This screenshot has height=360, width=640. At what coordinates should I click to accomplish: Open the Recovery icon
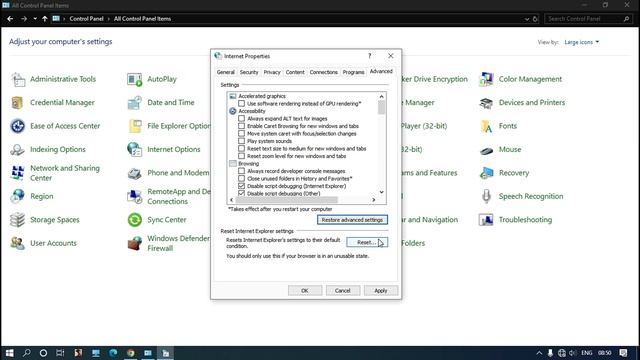point(486,173)
